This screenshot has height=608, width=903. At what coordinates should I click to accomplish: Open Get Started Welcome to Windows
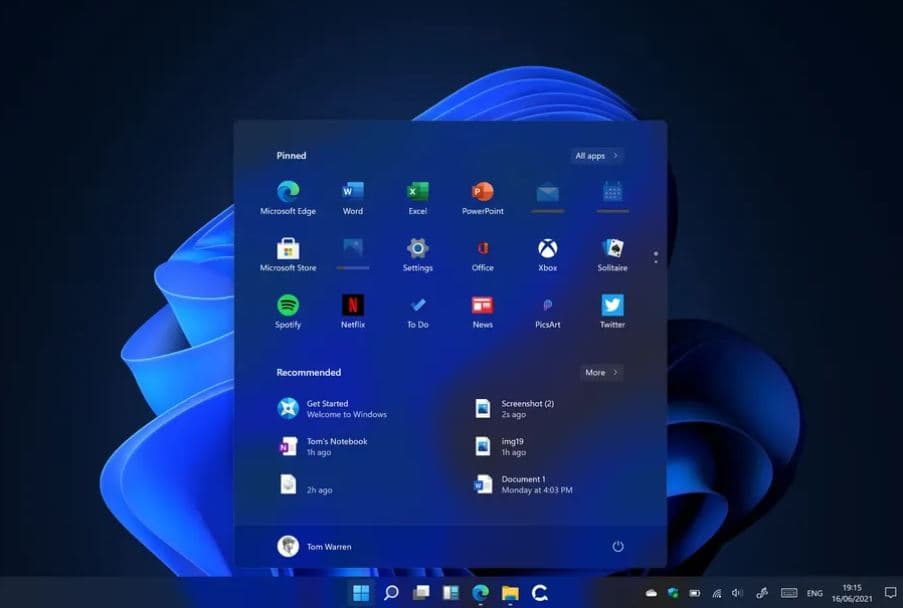(332, 409)
